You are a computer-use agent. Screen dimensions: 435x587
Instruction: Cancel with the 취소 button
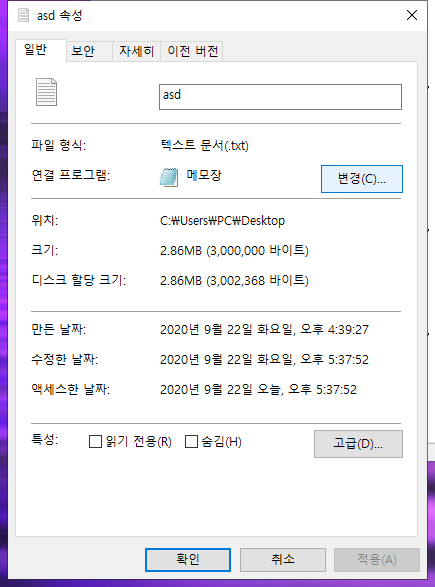[x=283, y=560]
